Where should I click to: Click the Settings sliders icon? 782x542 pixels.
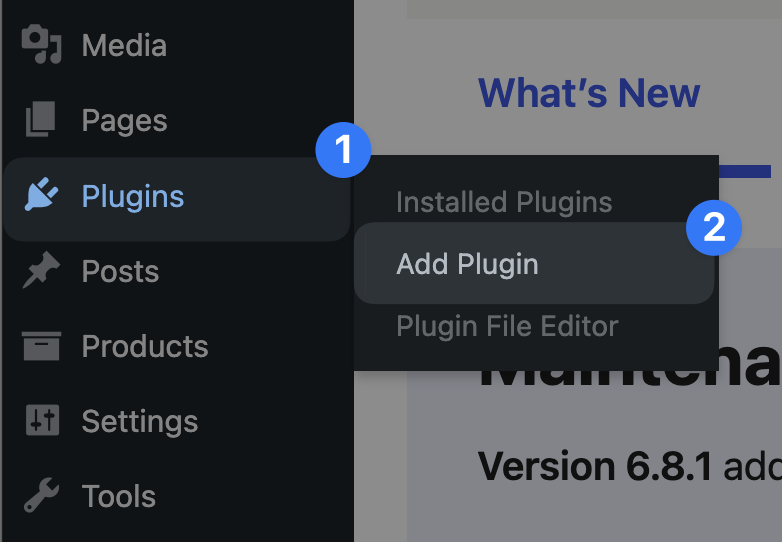point(41,421)
